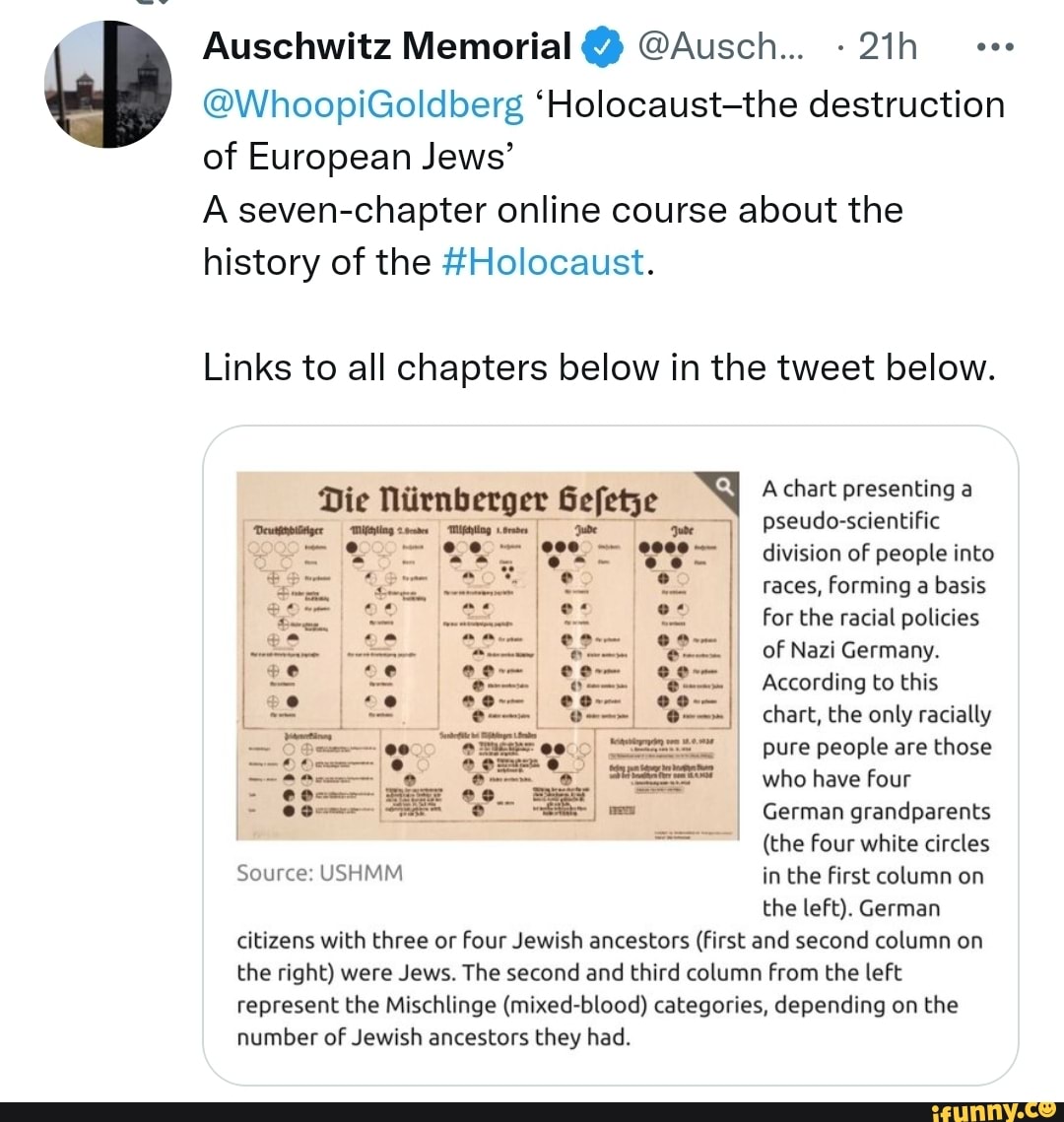
Task: Open the Auschwitz Memorial profile avatar
Action: 108,84
